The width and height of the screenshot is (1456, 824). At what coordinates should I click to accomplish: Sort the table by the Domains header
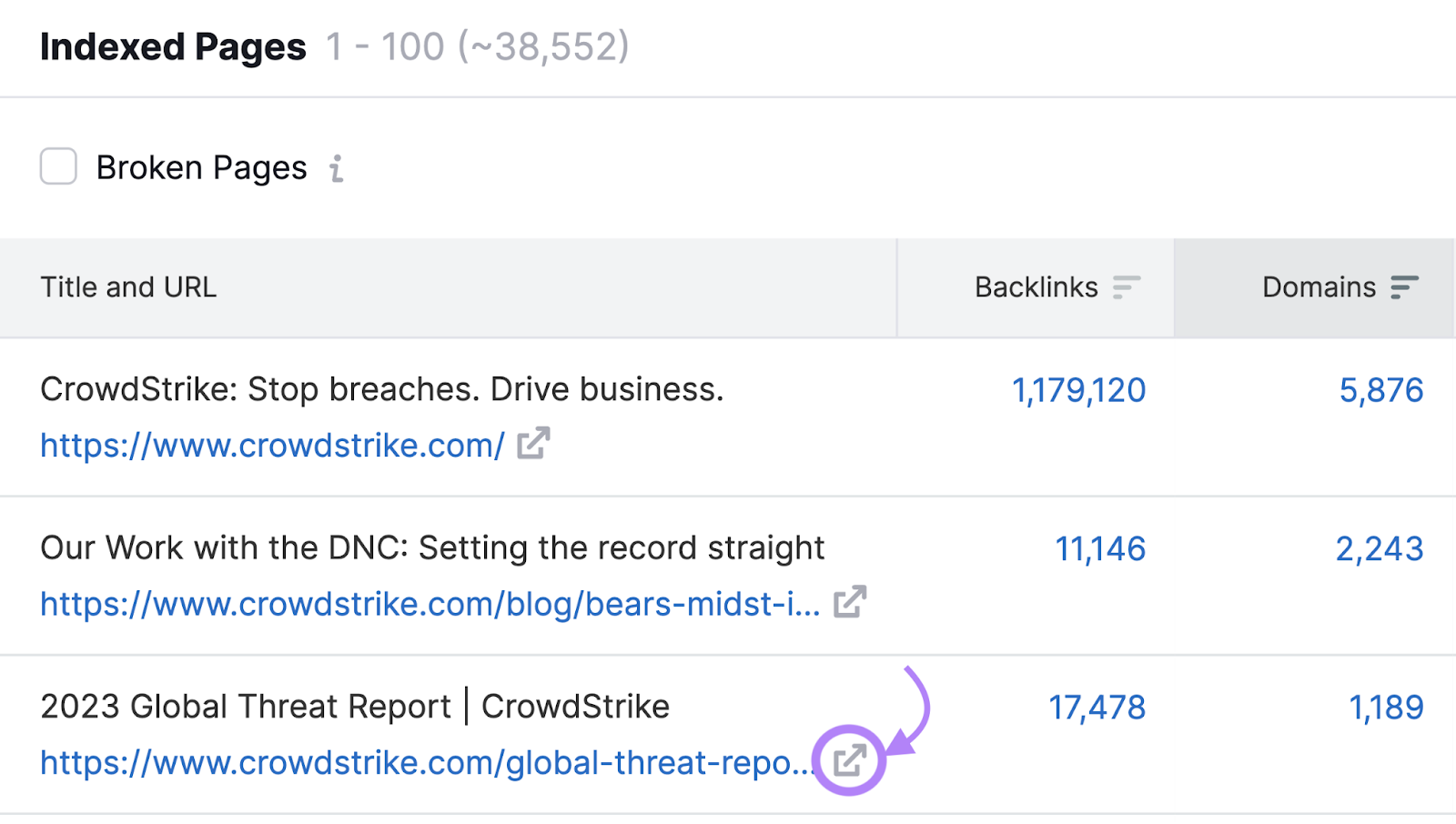1319,287
